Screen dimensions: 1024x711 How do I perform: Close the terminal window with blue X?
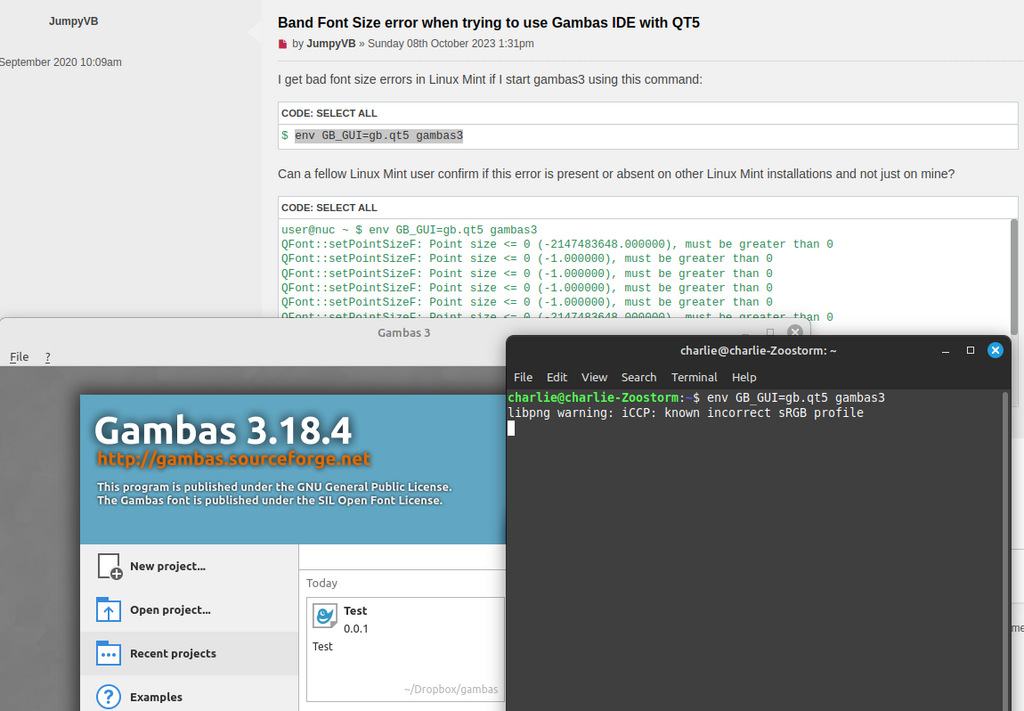coord(995,351)
